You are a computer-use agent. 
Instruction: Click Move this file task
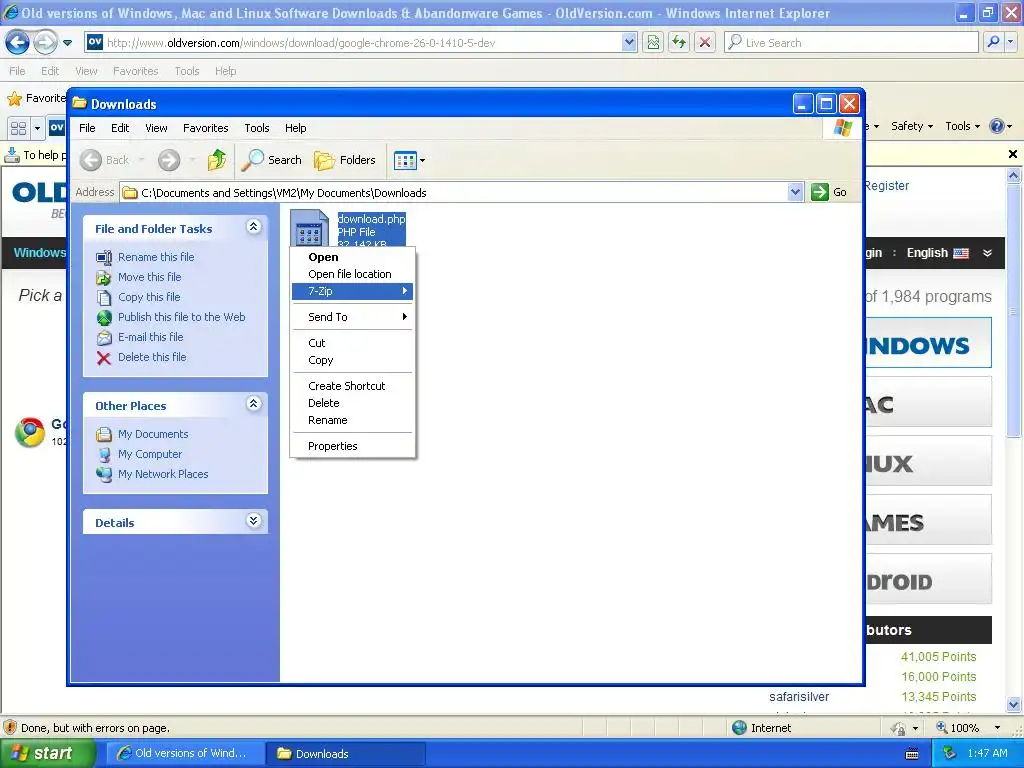(138, 277)
